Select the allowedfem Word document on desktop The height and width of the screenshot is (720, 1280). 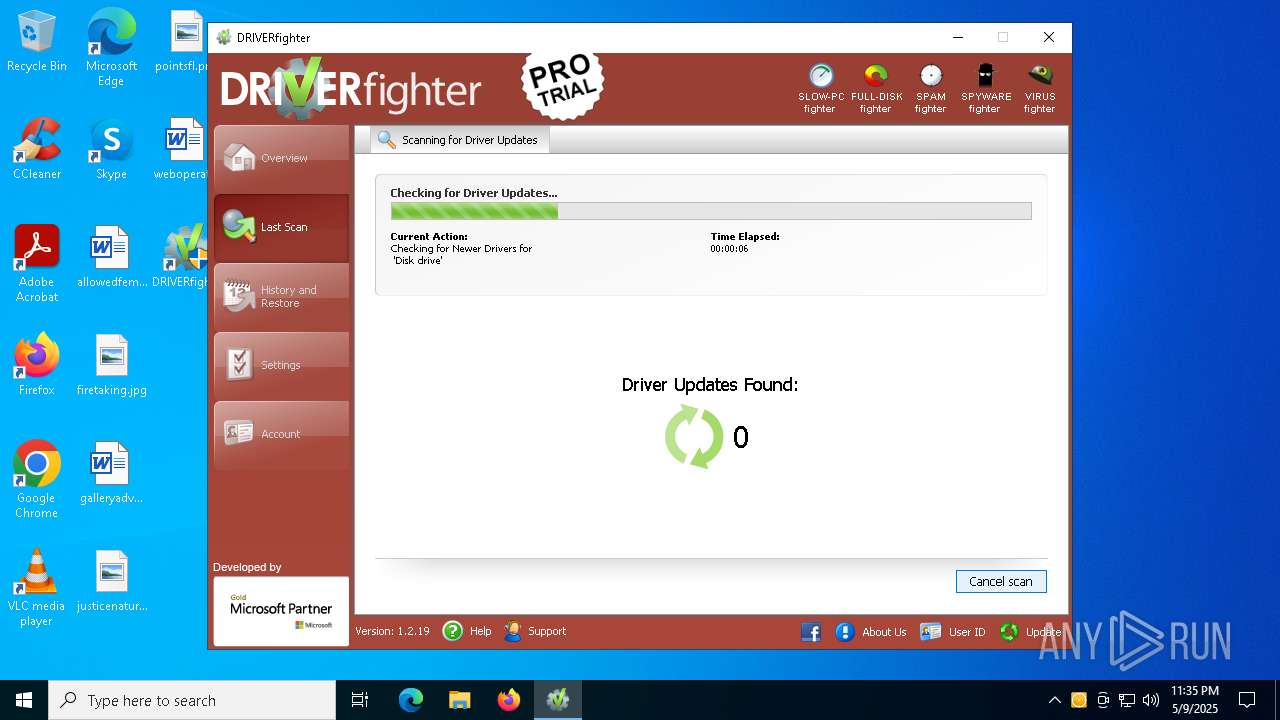(111, 257)
